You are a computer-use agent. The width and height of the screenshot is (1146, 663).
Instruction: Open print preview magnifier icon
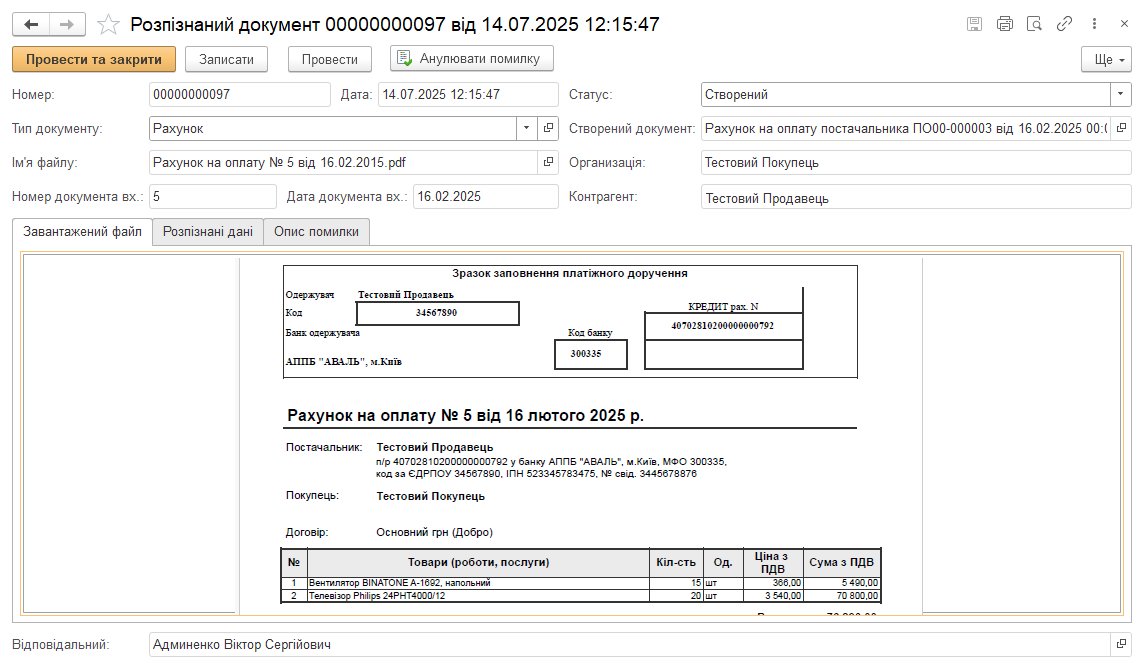tap(1035, 24)
